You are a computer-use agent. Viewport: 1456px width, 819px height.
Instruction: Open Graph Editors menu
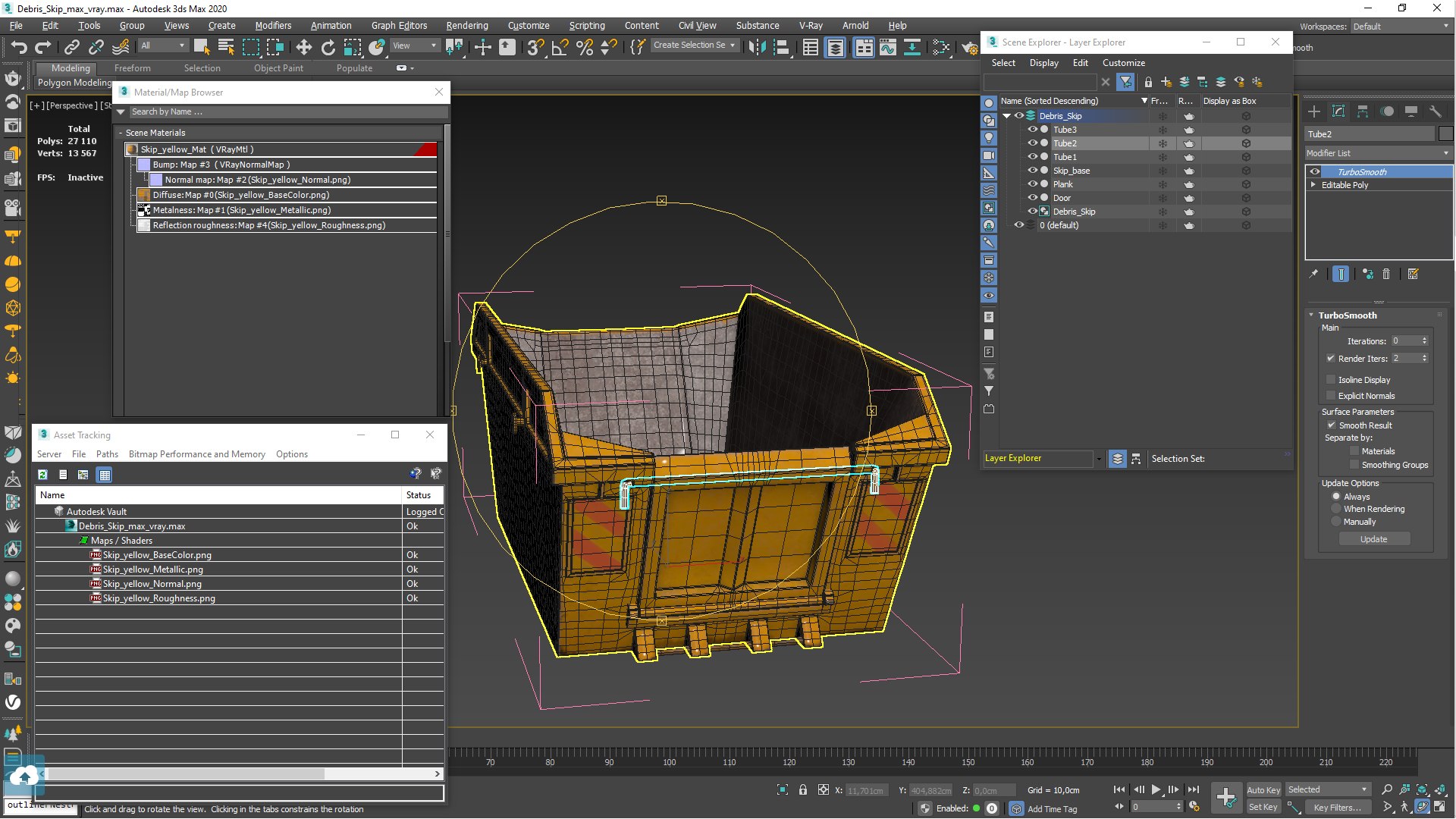click(399, 25)
